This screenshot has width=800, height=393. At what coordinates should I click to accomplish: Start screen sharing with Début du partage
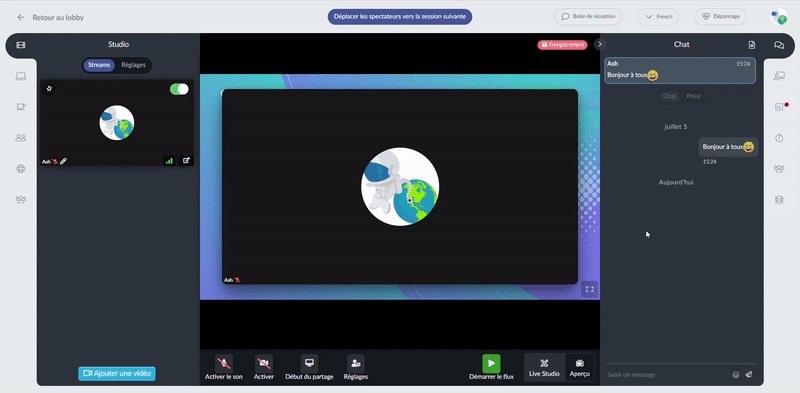(309, 367)
